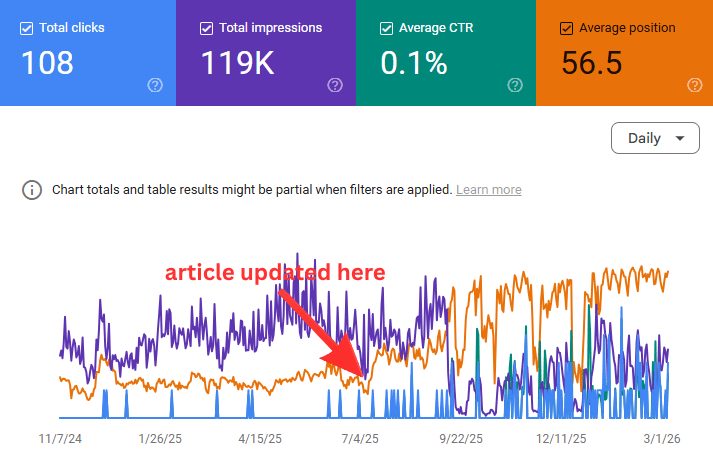Select the 108 total clicks value
The width and height of the screenshot is (713, 467).
click(x=47, y=63)
